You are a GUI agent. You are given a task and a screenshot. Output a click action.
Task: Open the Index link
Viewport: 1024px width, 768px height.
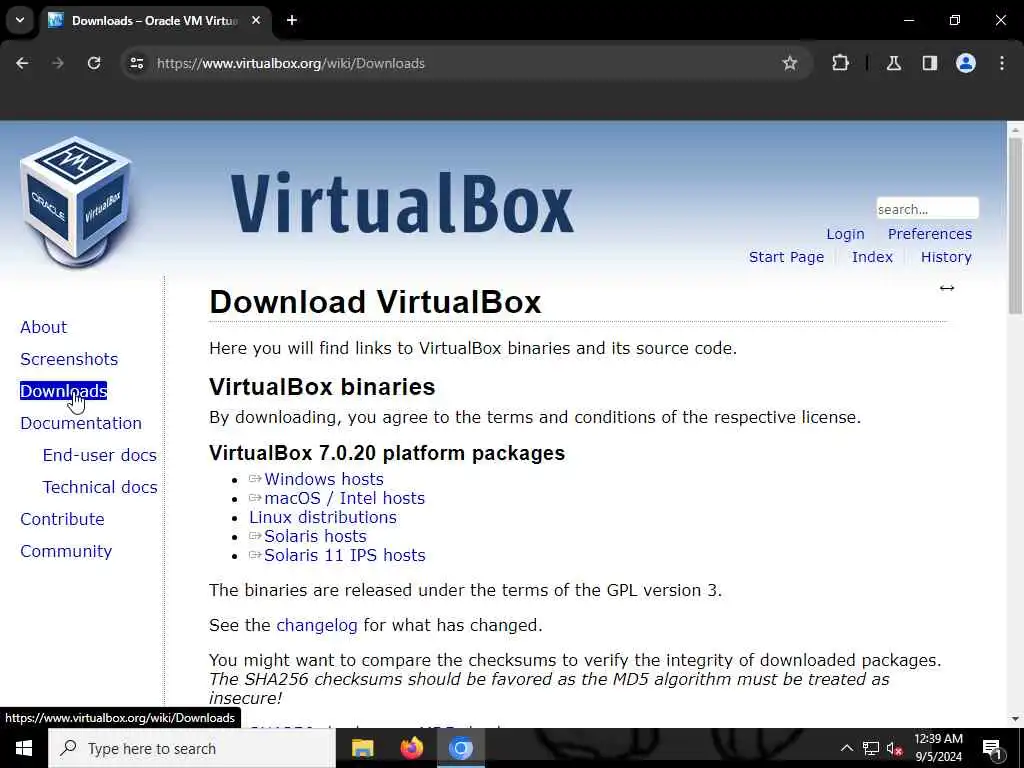[872, 257]
